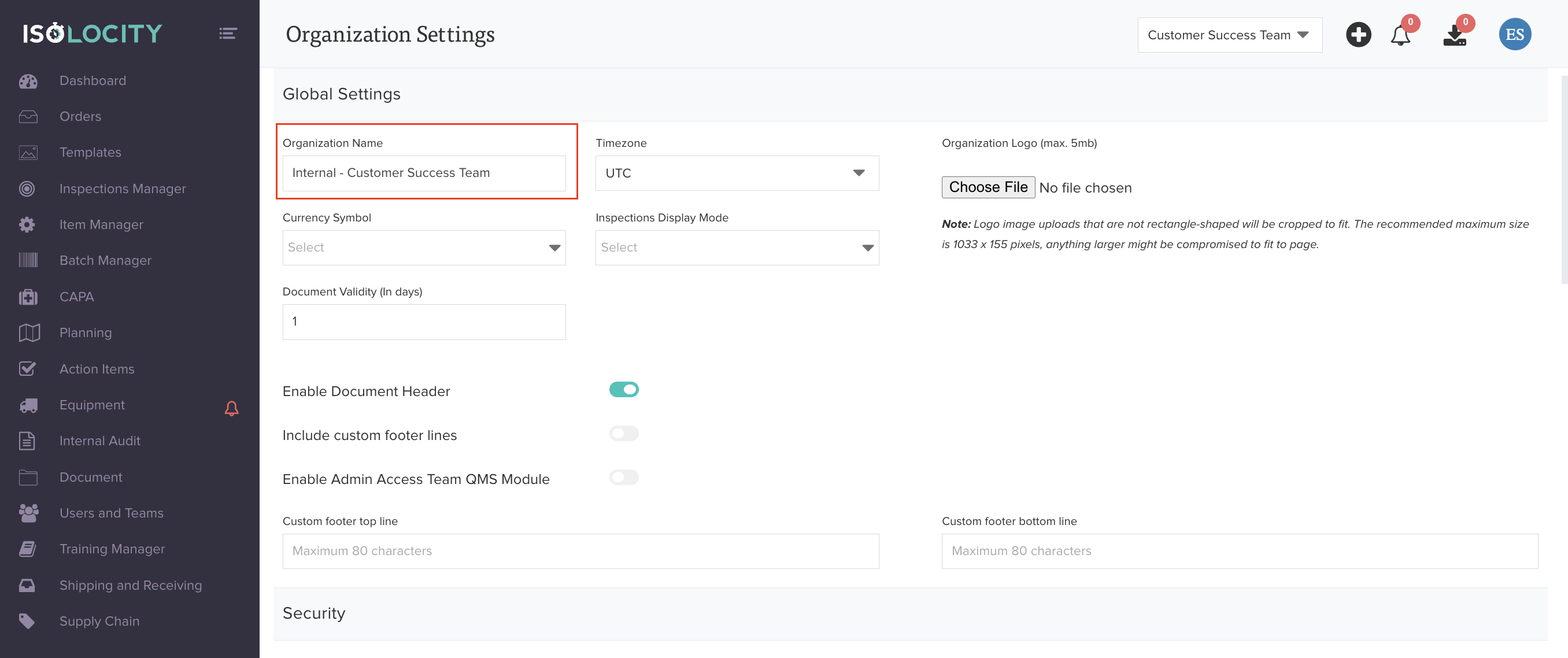
Task: Click the Organization Name input field
Action: tap(424, 173)
